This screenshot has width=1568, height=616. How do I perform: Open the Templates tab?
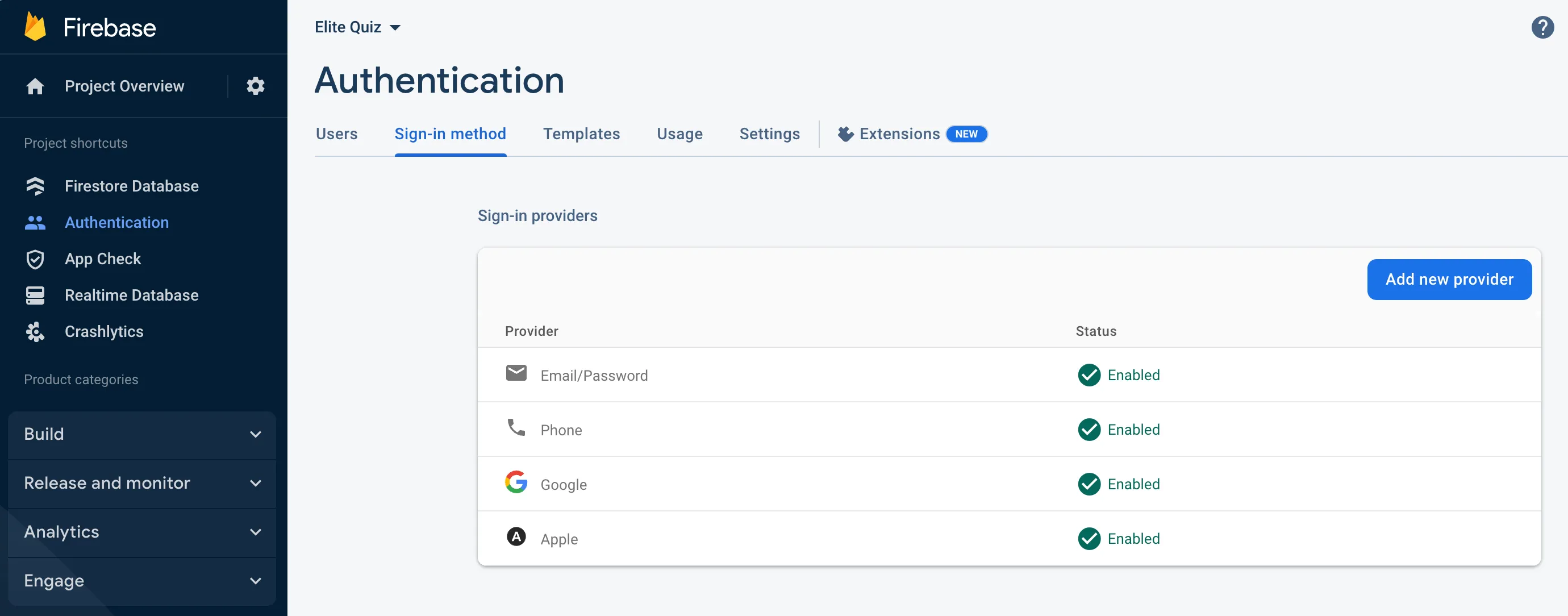click(581, 134)
